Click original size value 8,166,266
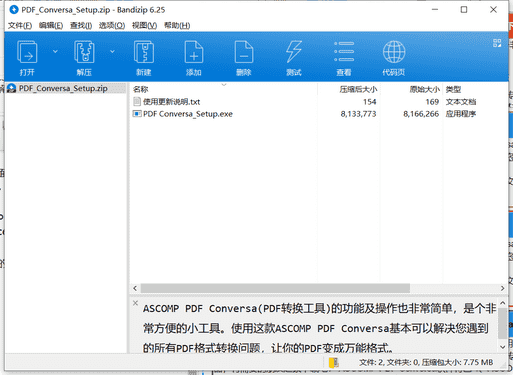This screenshot has width=513, height=375. 421,114
